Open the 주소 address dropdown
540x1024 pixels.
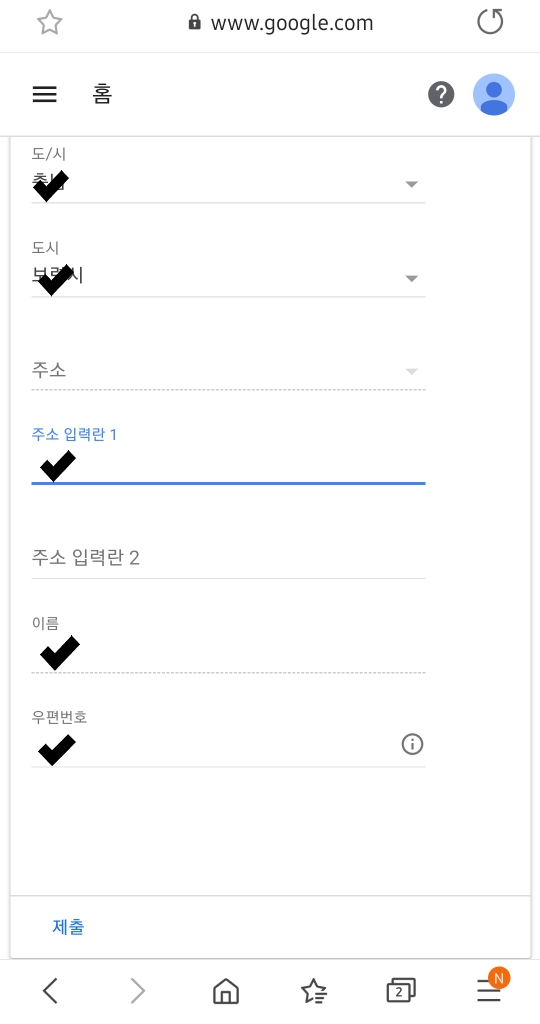coord(228,371)
